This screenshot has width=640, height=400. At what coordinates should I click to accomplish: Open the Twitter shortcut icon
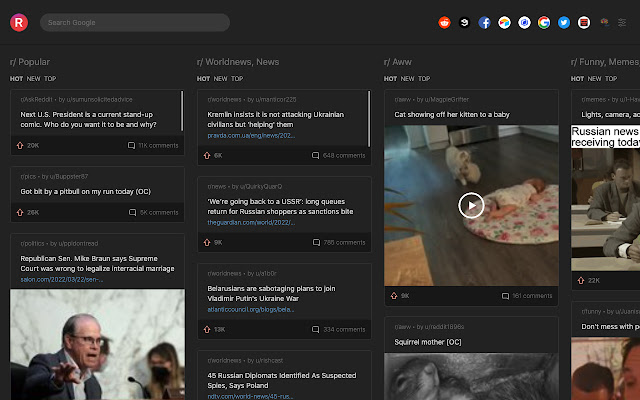[564, 22]
